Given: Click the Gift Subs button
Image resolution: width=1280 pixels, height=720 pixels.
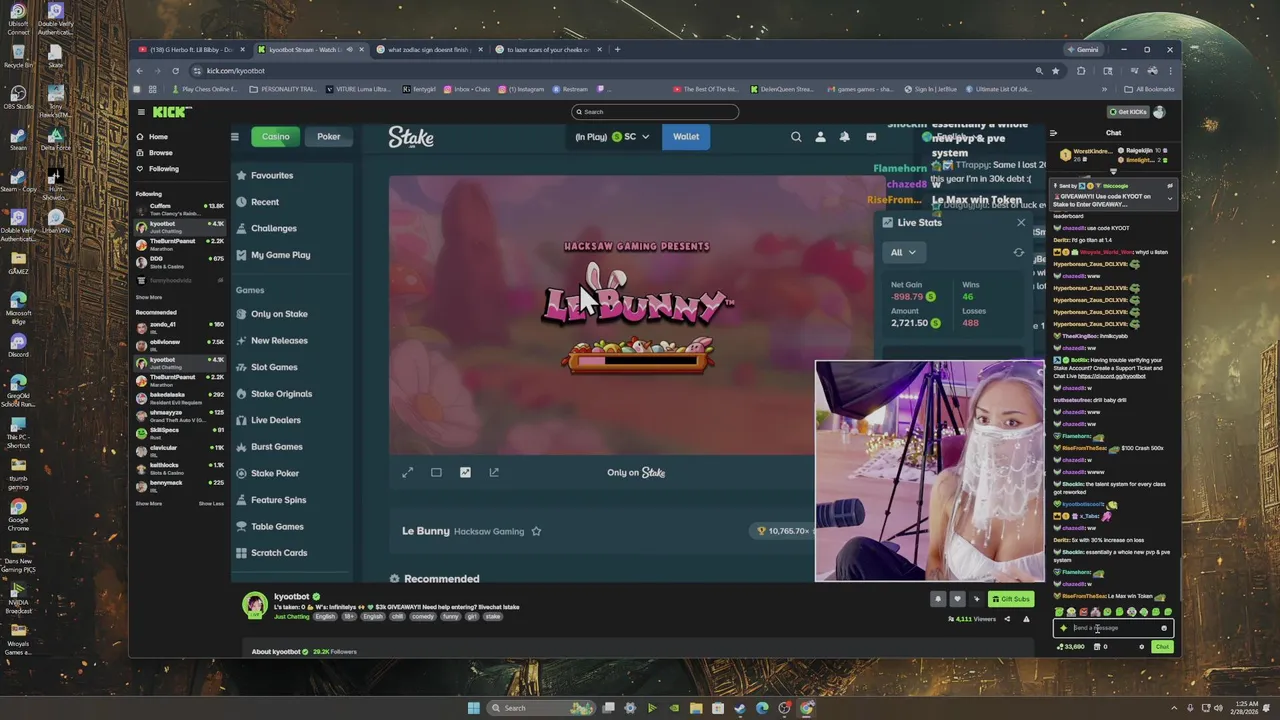Looking at the screenshot, I should pos(1011,599).
